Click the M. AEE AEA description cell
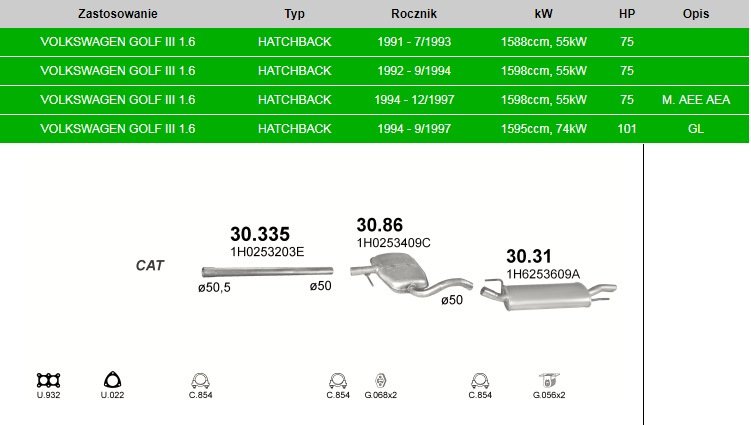The width and height of the screenshot is (751, 425). [696, 100]
